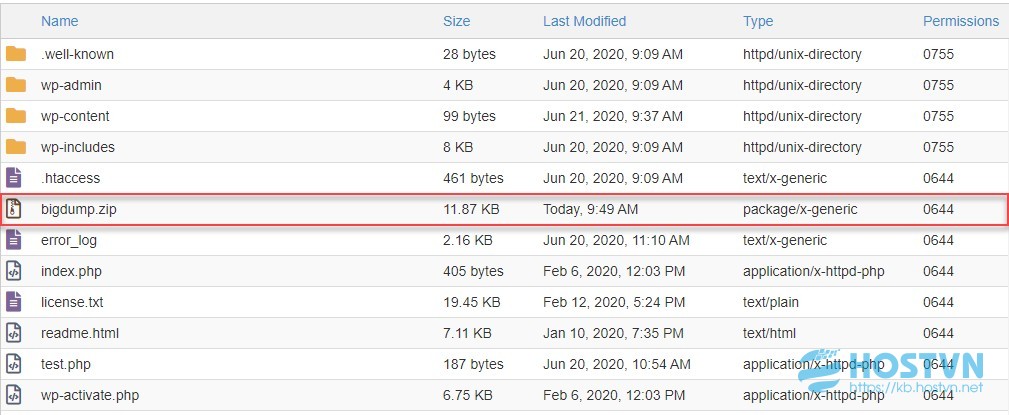Click the wp-activate.php file icon
The height and width of the screenshot is (415, 1009).
(x=14, y=394)
